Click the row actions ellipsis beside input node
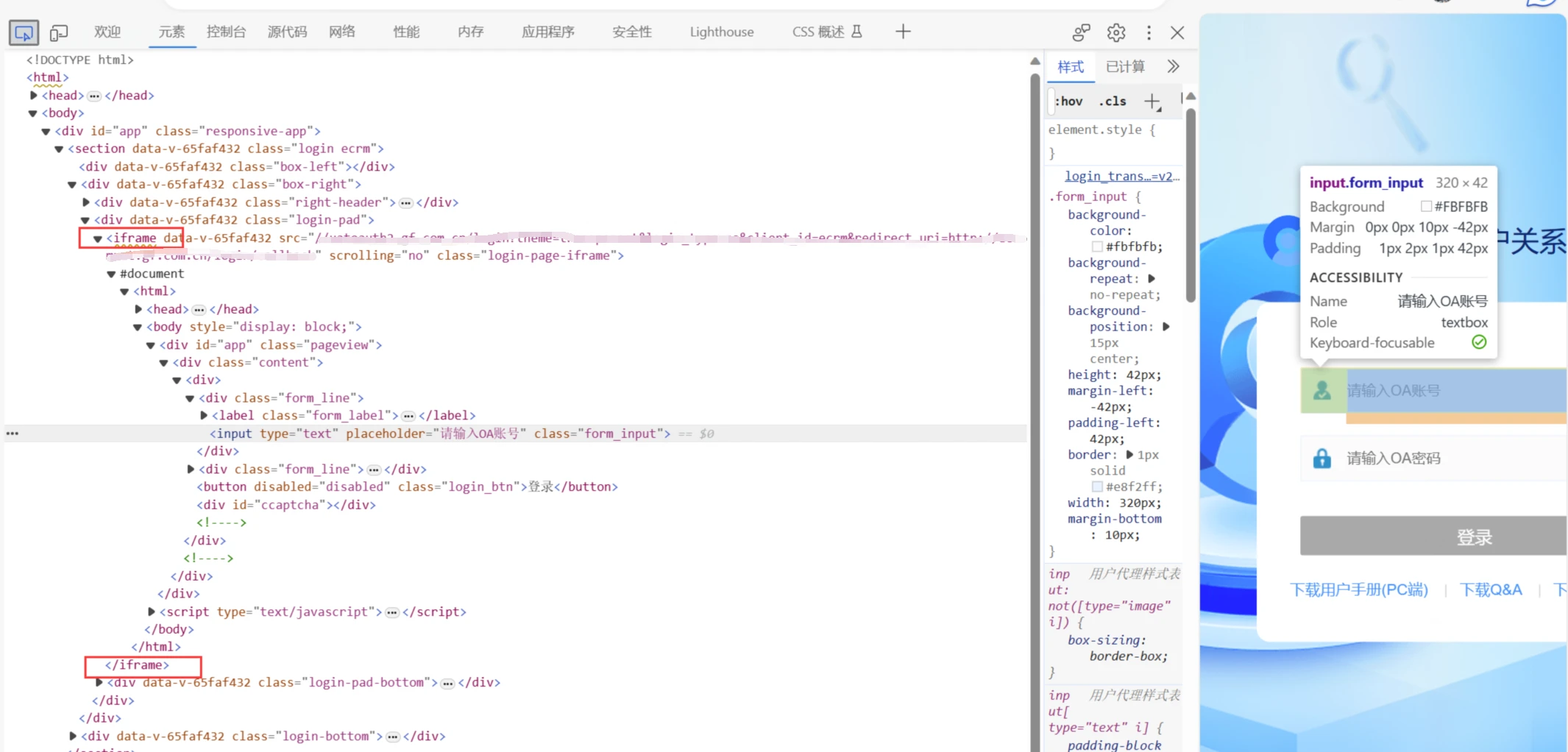This screenshot has height=752, width=1568. click(13, 433)
